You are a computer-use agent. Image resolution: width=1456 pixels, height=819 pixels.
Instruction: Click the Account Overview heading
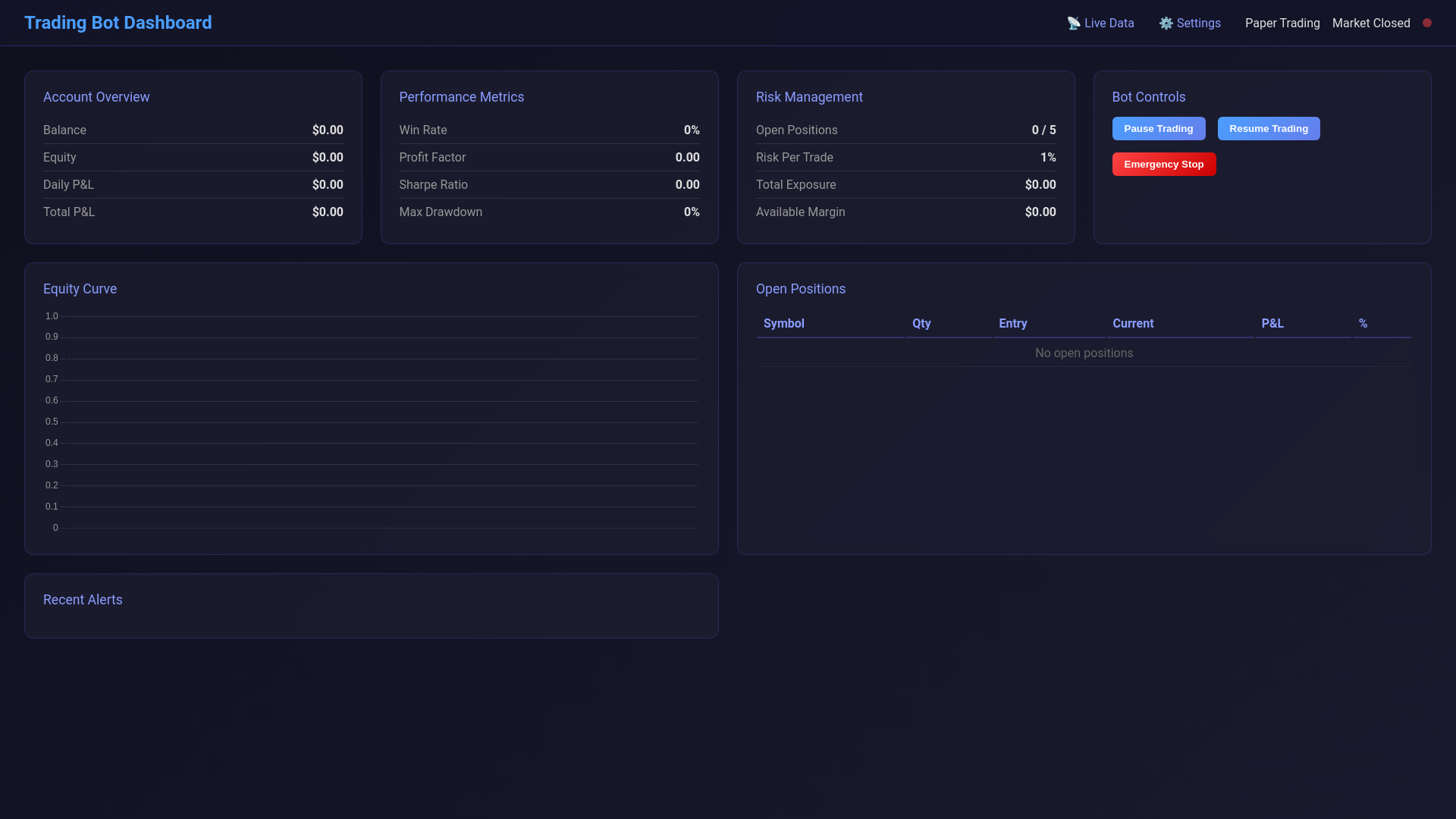pyautogui.click(x=96, y=97)
